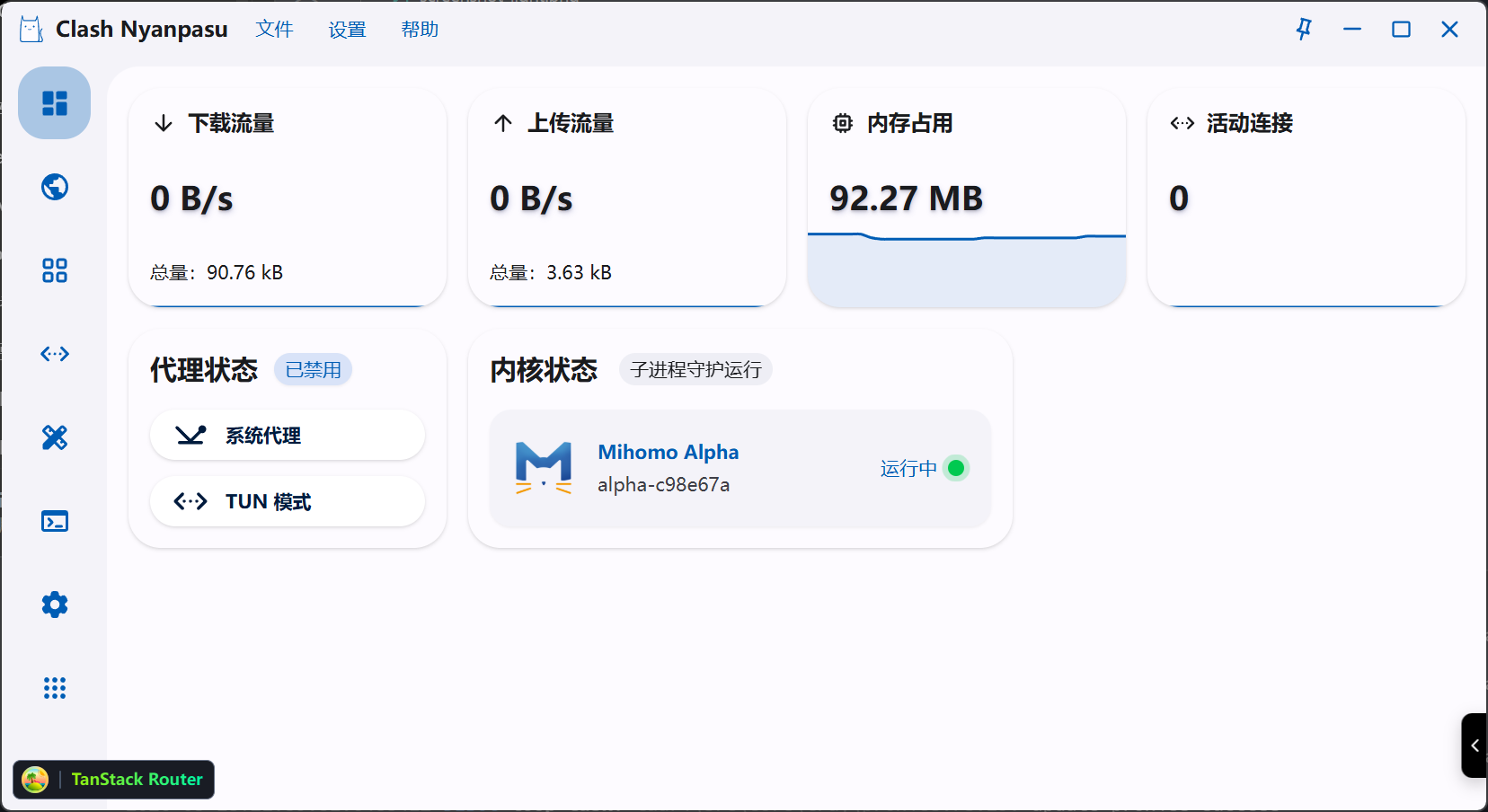The width and height of the screenshot is (1488, 812).
Task: Open the Logs terminal sidebar icon
Action: 55,521
